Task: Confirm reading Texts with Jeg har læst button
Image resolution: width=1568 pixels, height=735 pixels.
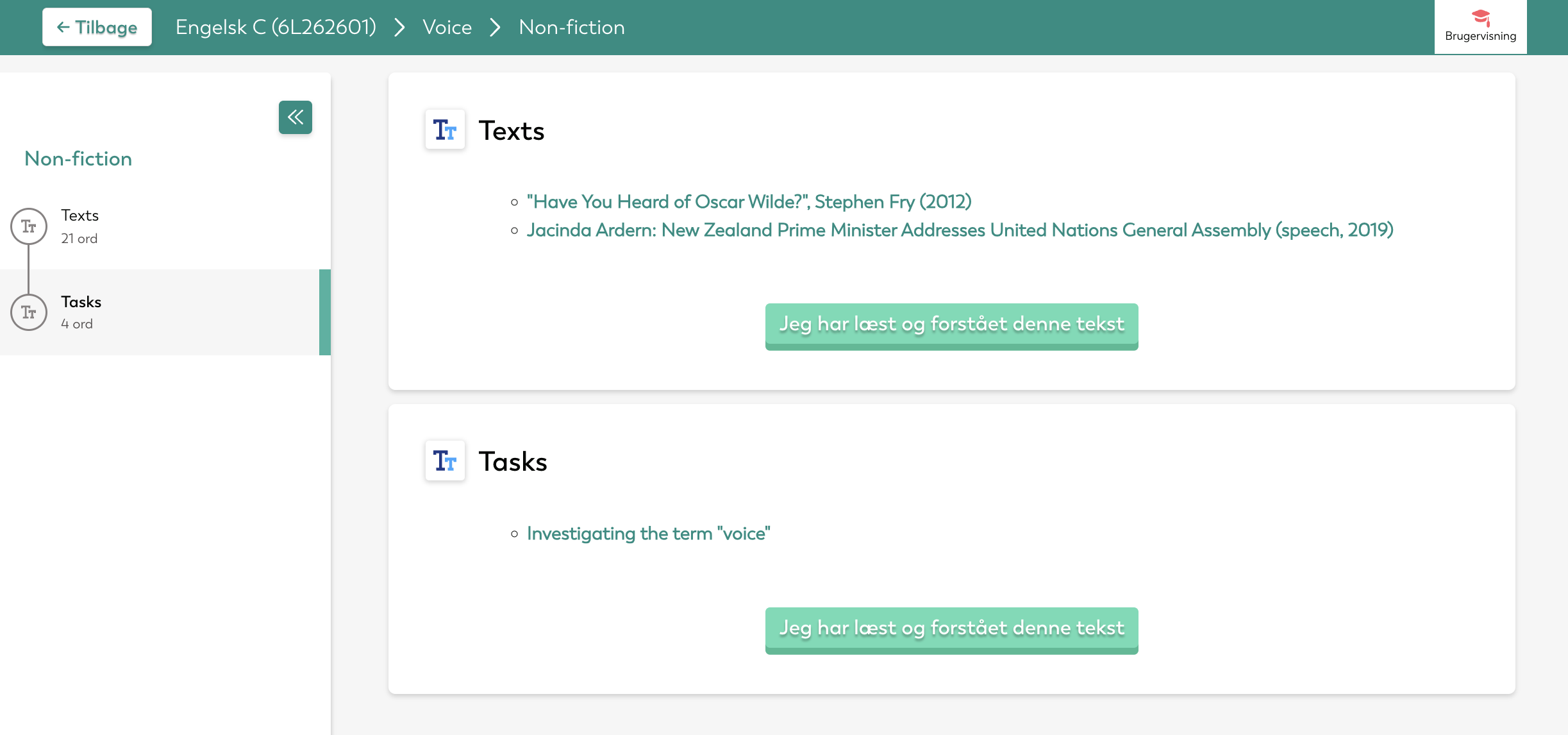Action: 951,325
